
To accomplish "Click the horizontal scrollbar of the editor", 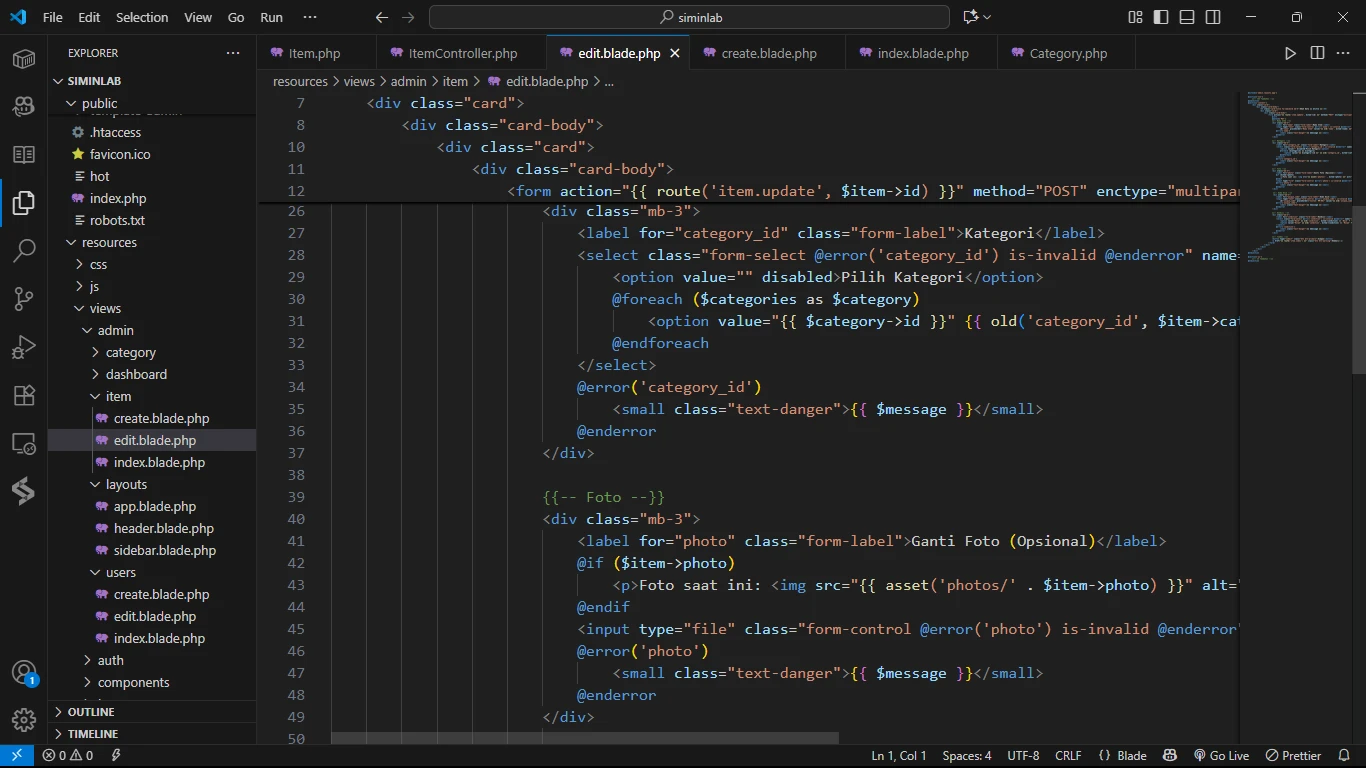I will point(585,738).
